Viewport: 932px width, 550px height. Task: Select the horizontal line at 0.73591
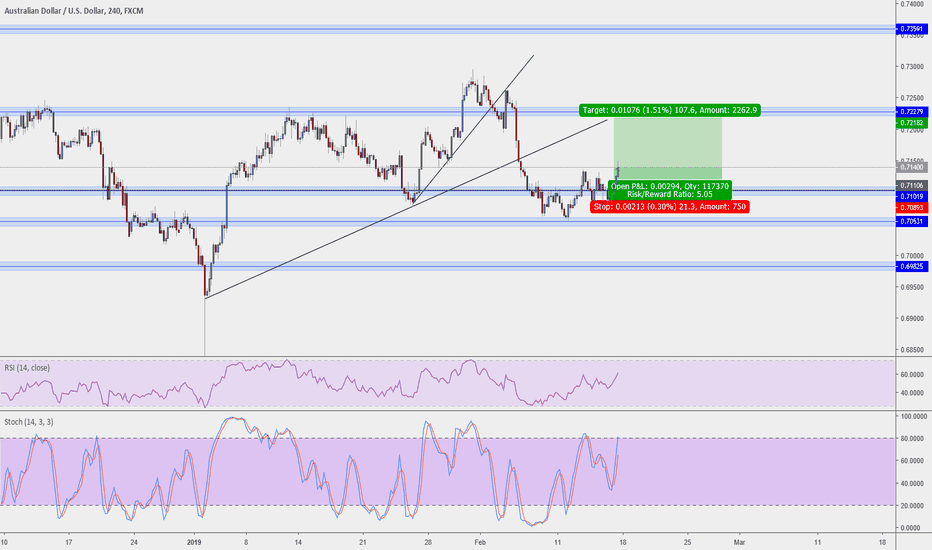446,29
